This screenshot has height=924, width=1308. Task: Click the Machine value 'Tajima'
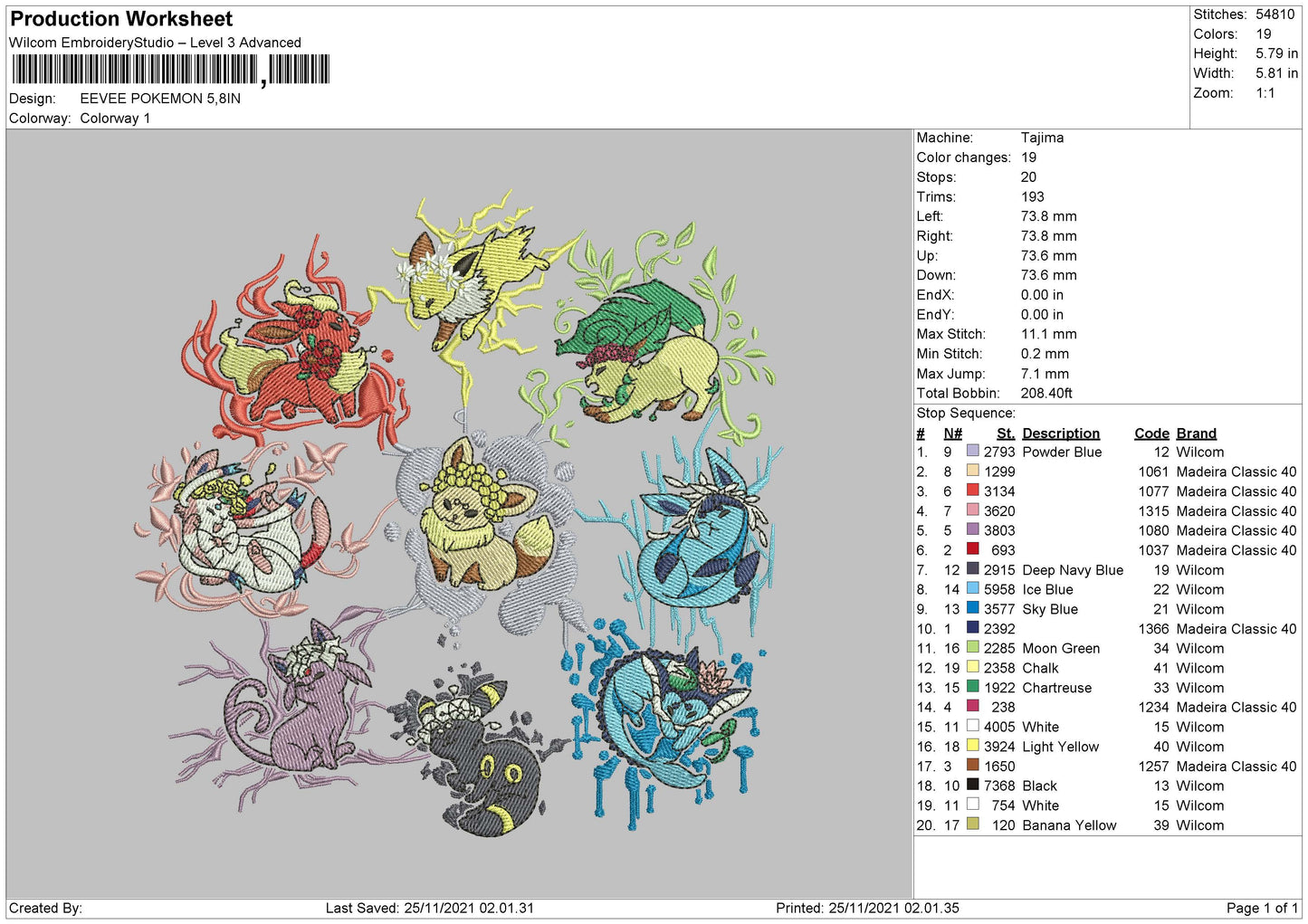point(1042,138)
